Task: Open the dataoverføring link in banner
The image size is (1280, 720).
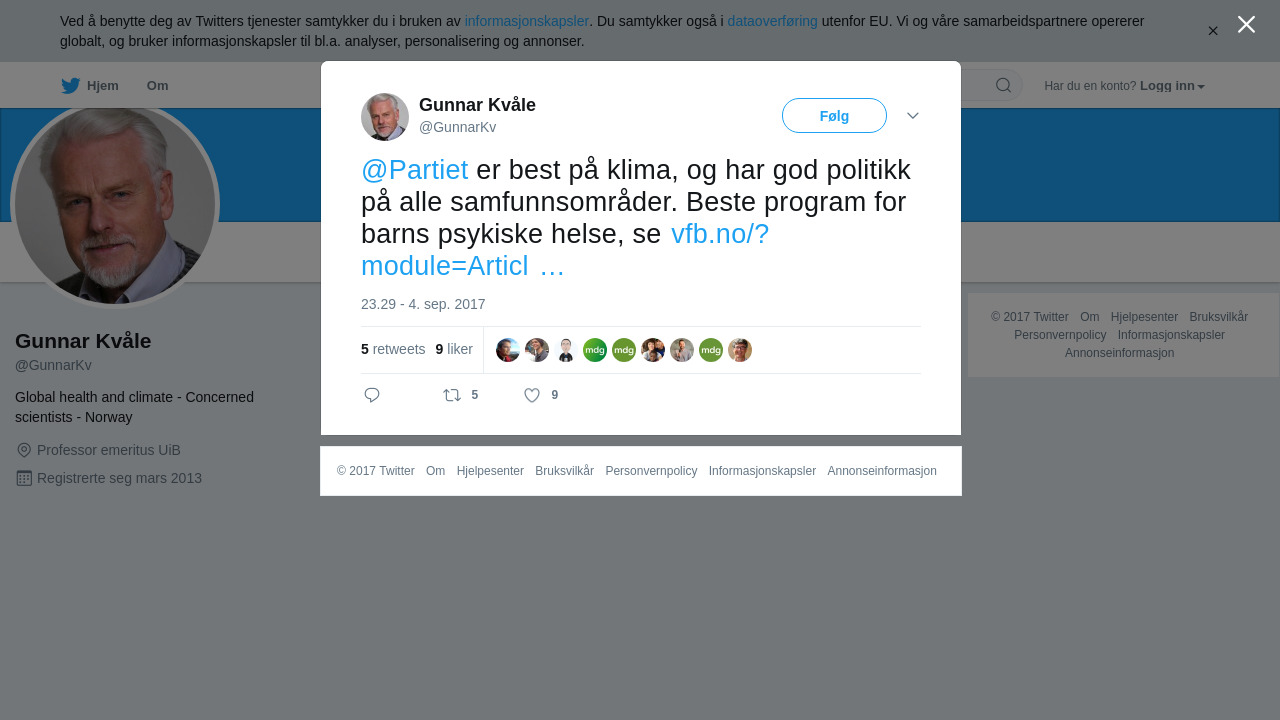Action: pos(772,21)
